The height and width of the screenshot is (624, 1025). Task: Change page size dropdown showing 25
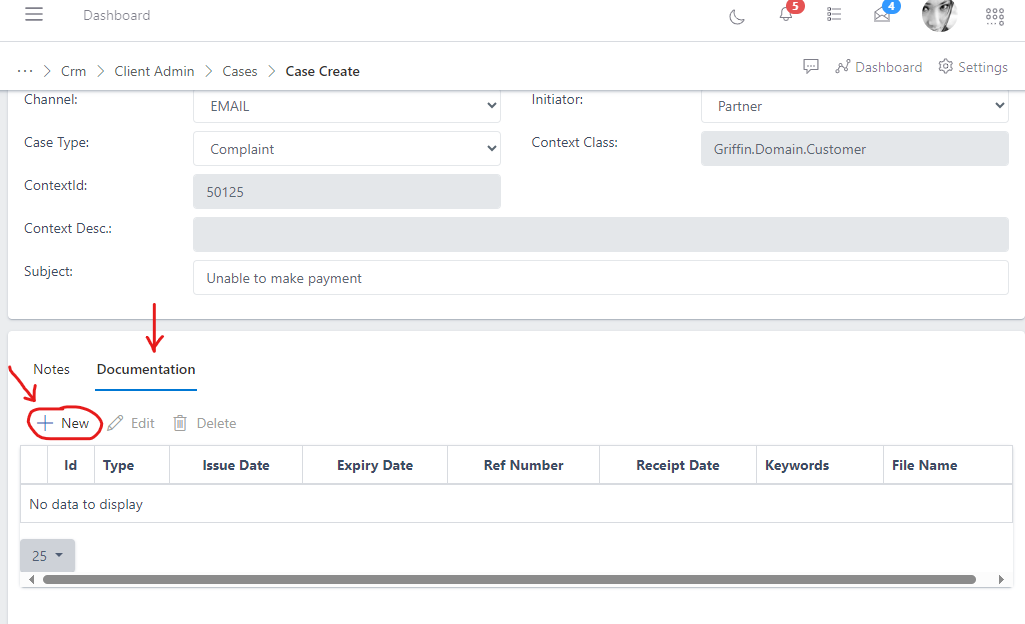pyautogui.click(x=47, y=556)
